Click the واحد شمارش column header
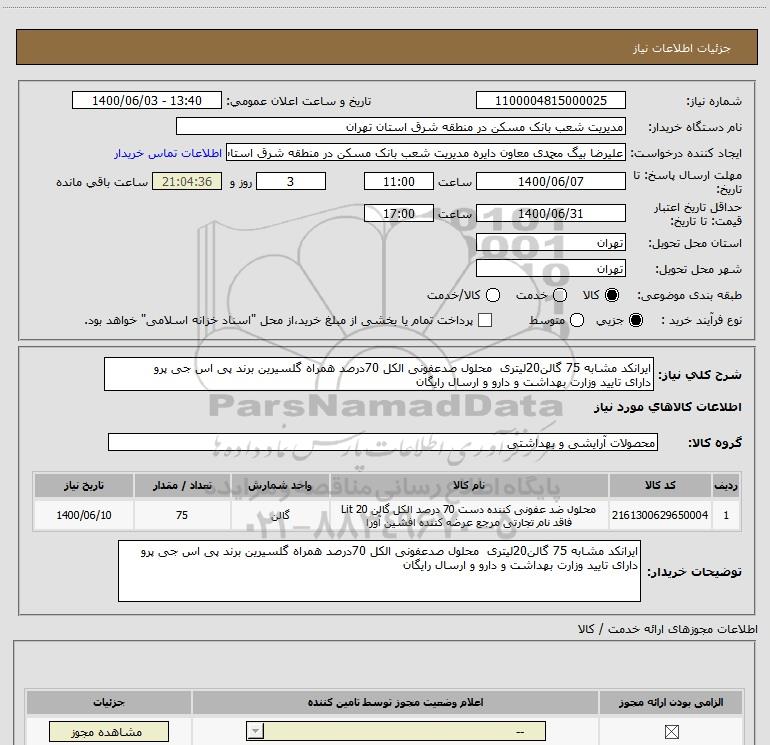 click(280, 485)
